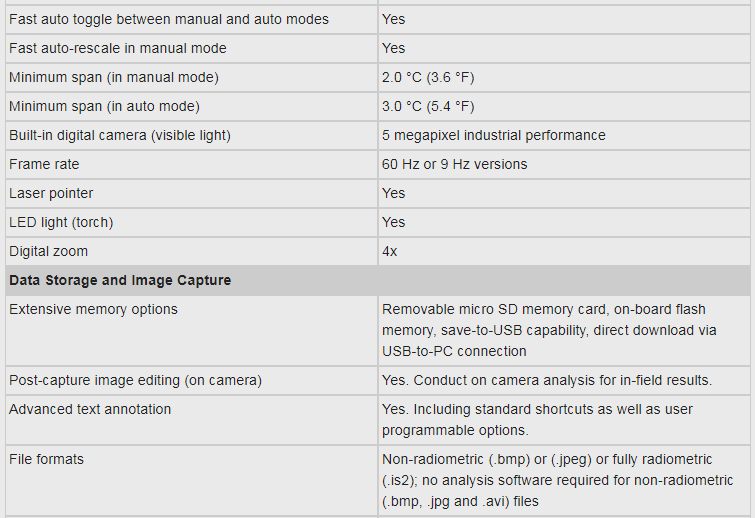Click the "LED light (torch)" row label
The width and height of the screenshot is (755, 518).
tap(60, 222)
